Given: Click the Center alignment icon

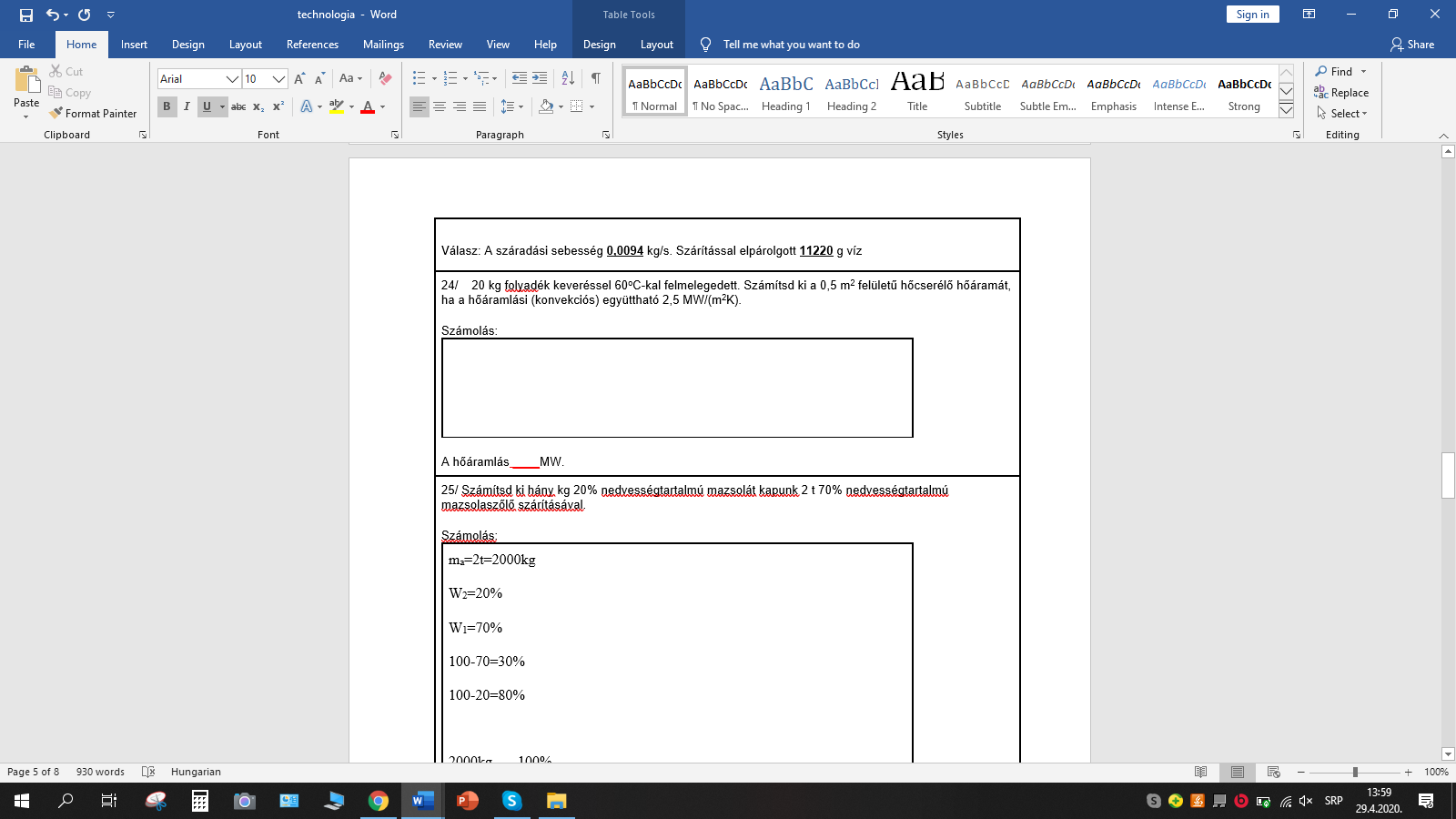Looking at the screenshot, I should coord(440,106).
